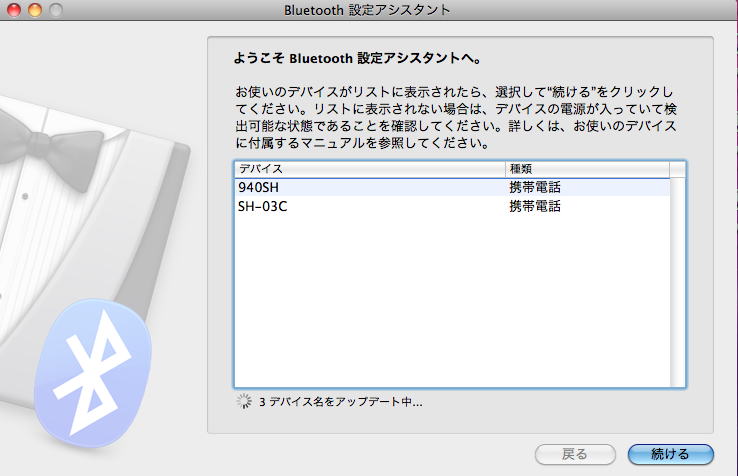Close the Bluetooth assistant window
This screenshot has height=476, width=738.
tap(14, 9)
